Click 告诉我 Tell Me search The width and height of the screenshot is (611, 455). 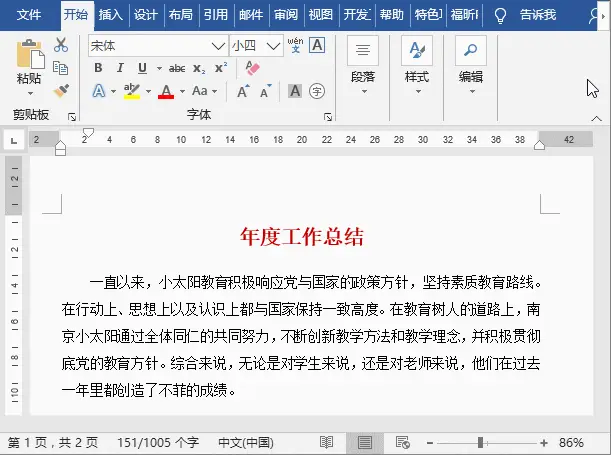tap(538, 15)
